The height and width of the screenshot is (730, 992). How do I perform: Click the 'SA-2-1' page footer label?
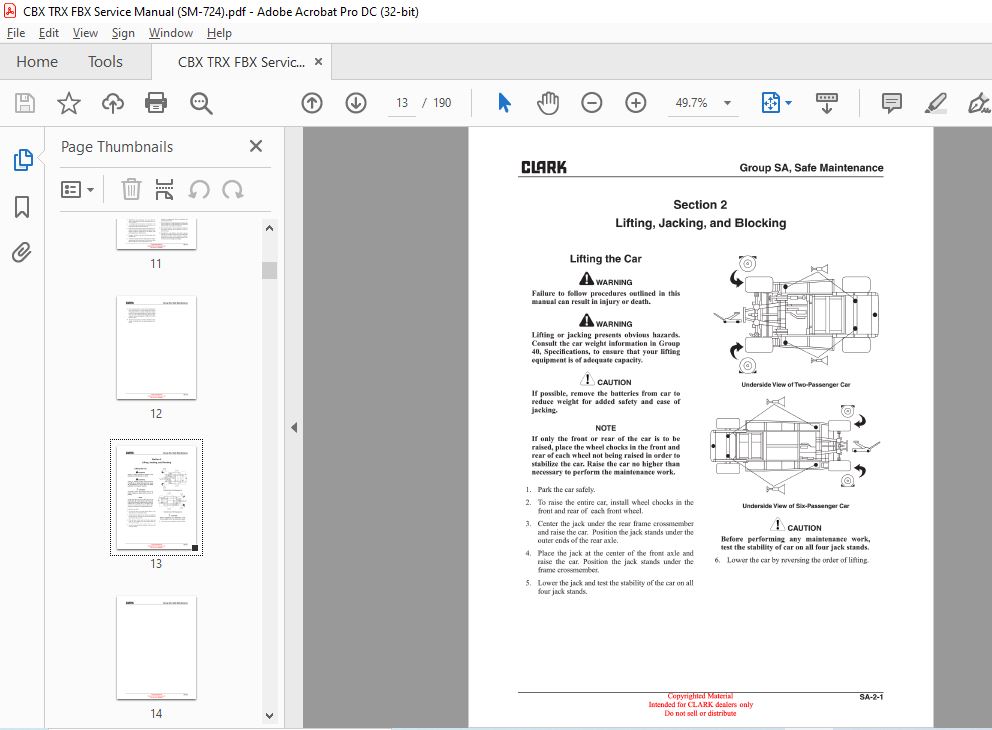pos(871,697)
